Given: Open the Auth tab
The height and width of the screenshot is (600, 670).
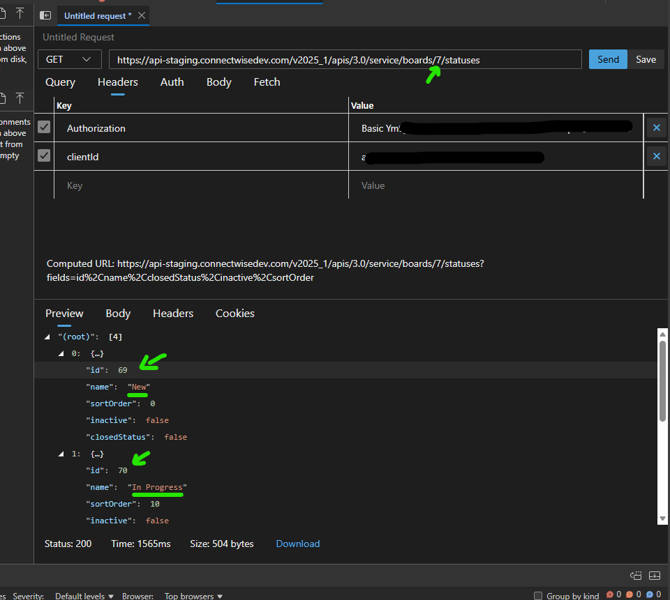Looking at the screenshot, I should coord(172,82).
